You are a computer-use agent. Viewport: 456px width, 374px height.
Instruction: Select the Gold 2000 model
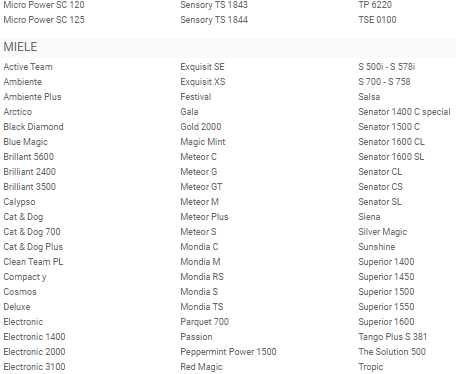point(201,127)
